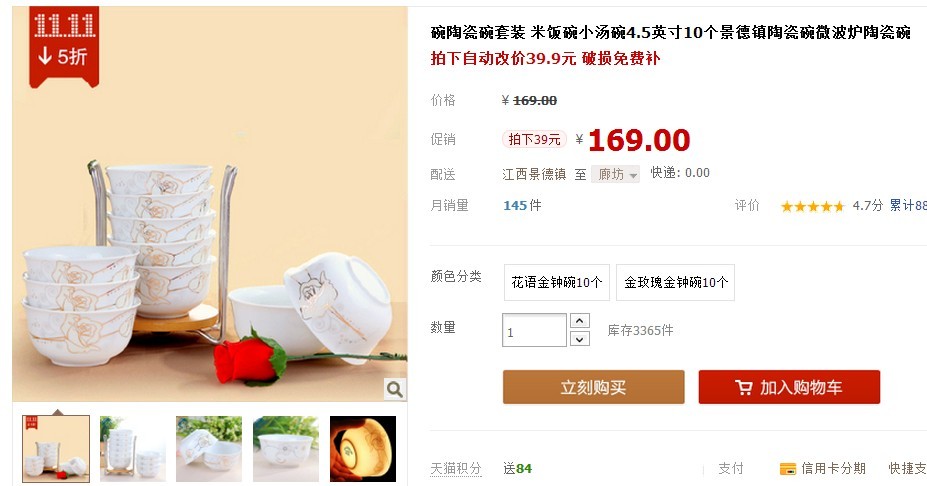Click the 拍下39元 promotion tag
927x486 pixels.
(534, 139)
